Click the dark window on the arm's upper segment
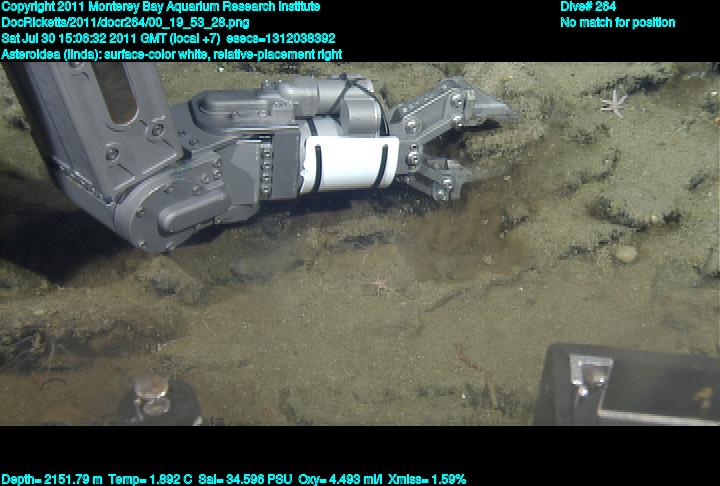 point(121,92)
